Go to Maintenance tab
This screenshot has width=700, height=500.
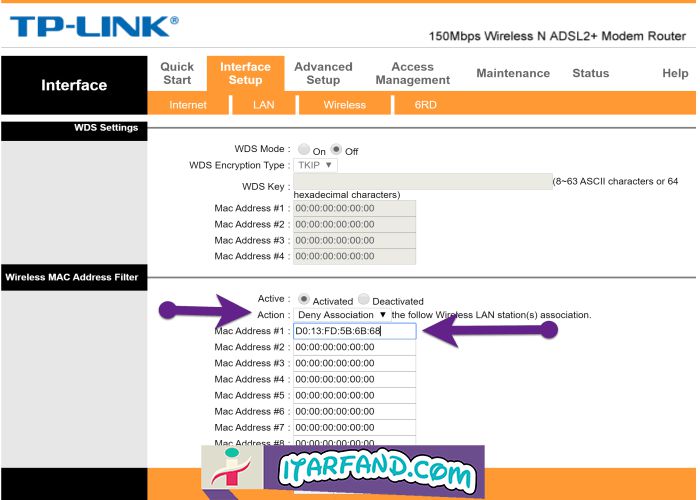pyautogui.click(x=513, y=73)
